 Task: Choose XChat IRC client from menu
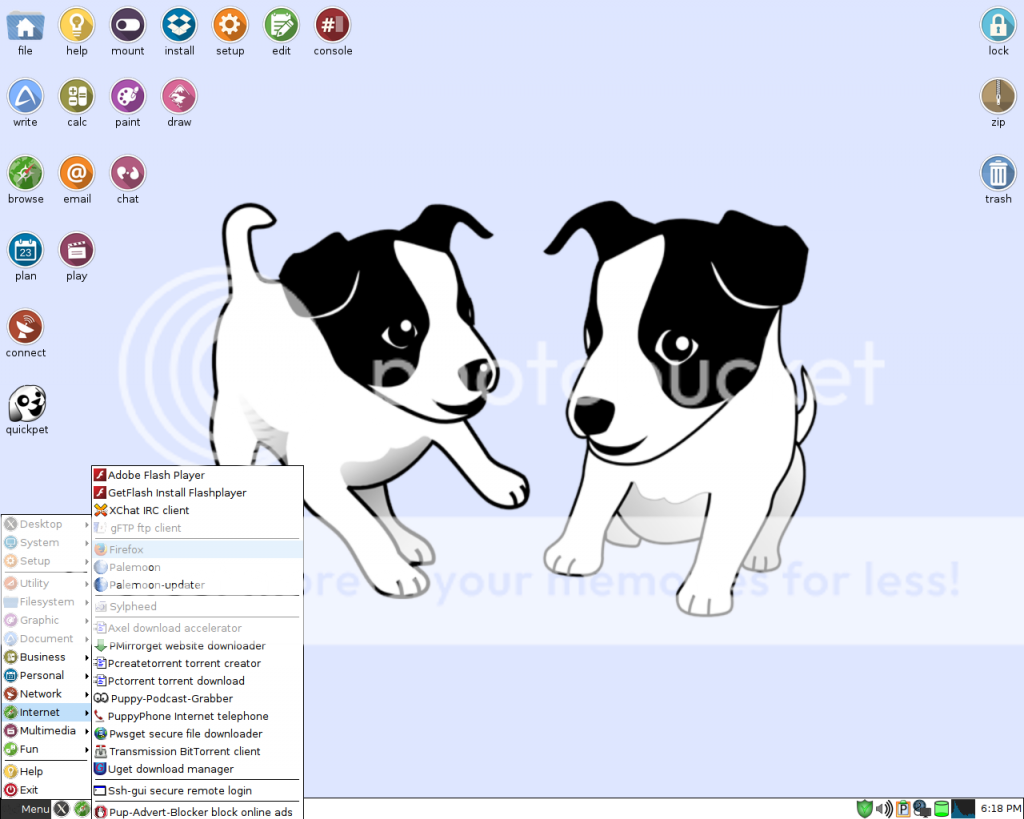148,510
